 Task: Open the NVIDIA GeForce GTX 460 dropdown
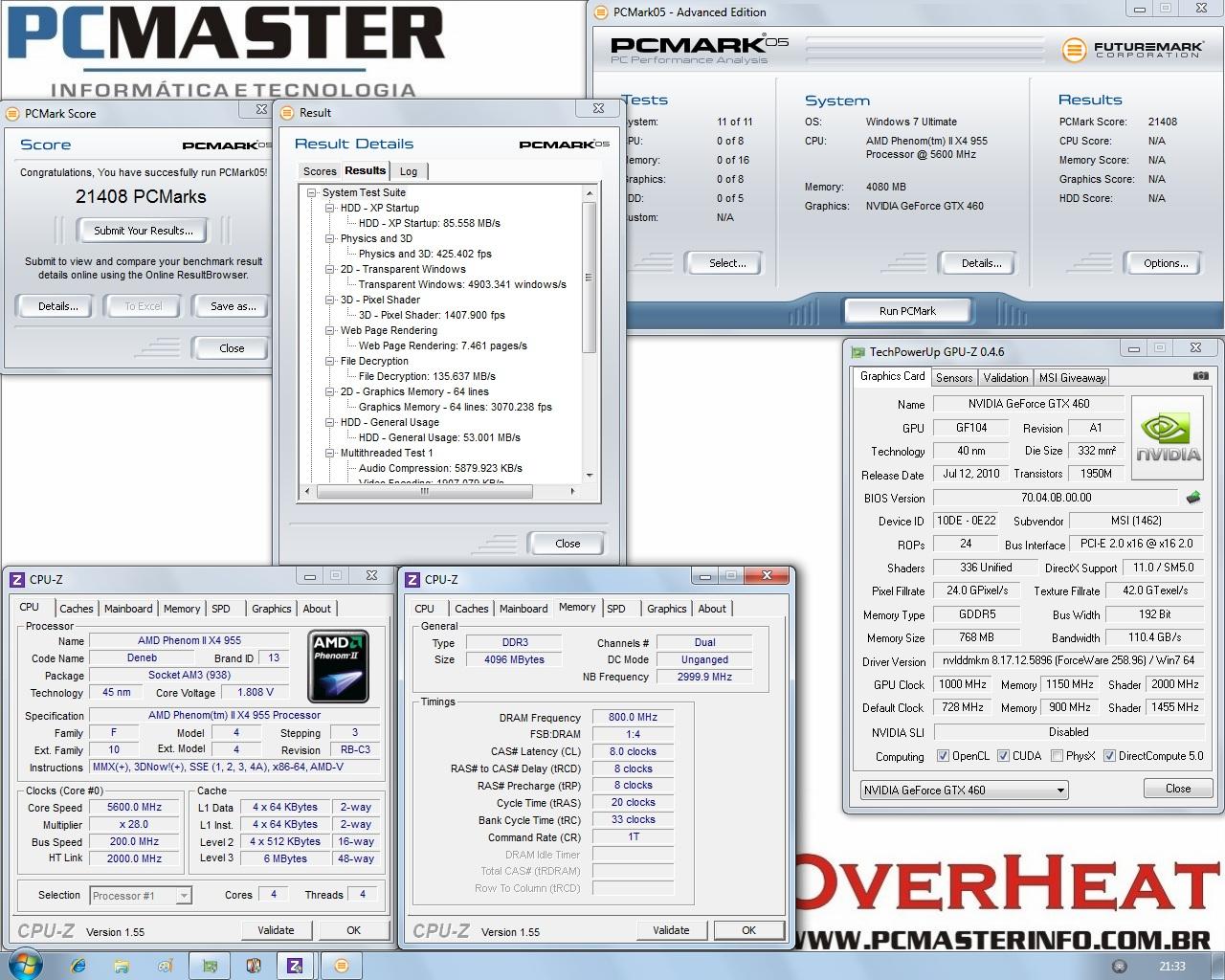[x=964, y=790]
